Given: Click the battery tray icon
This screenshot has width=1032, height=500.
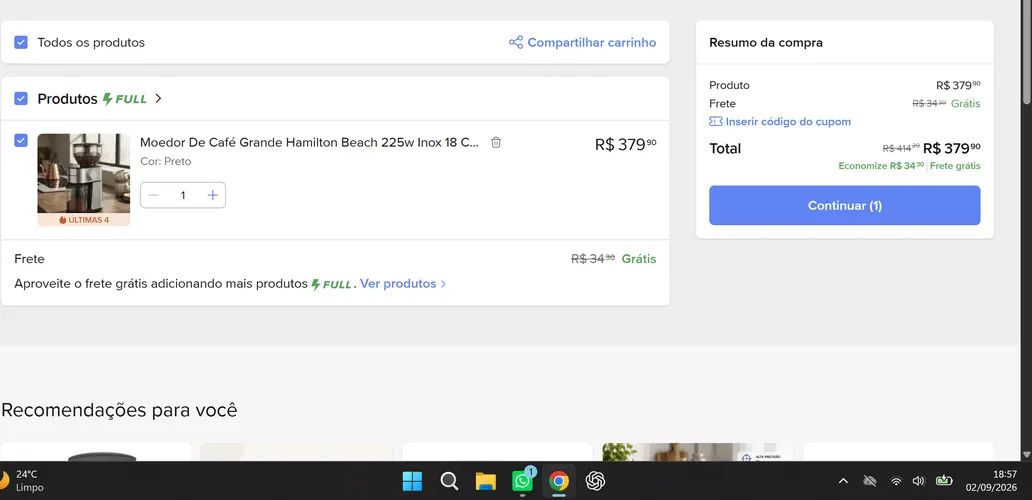Looking at the screenshot, I should [944, 481].
